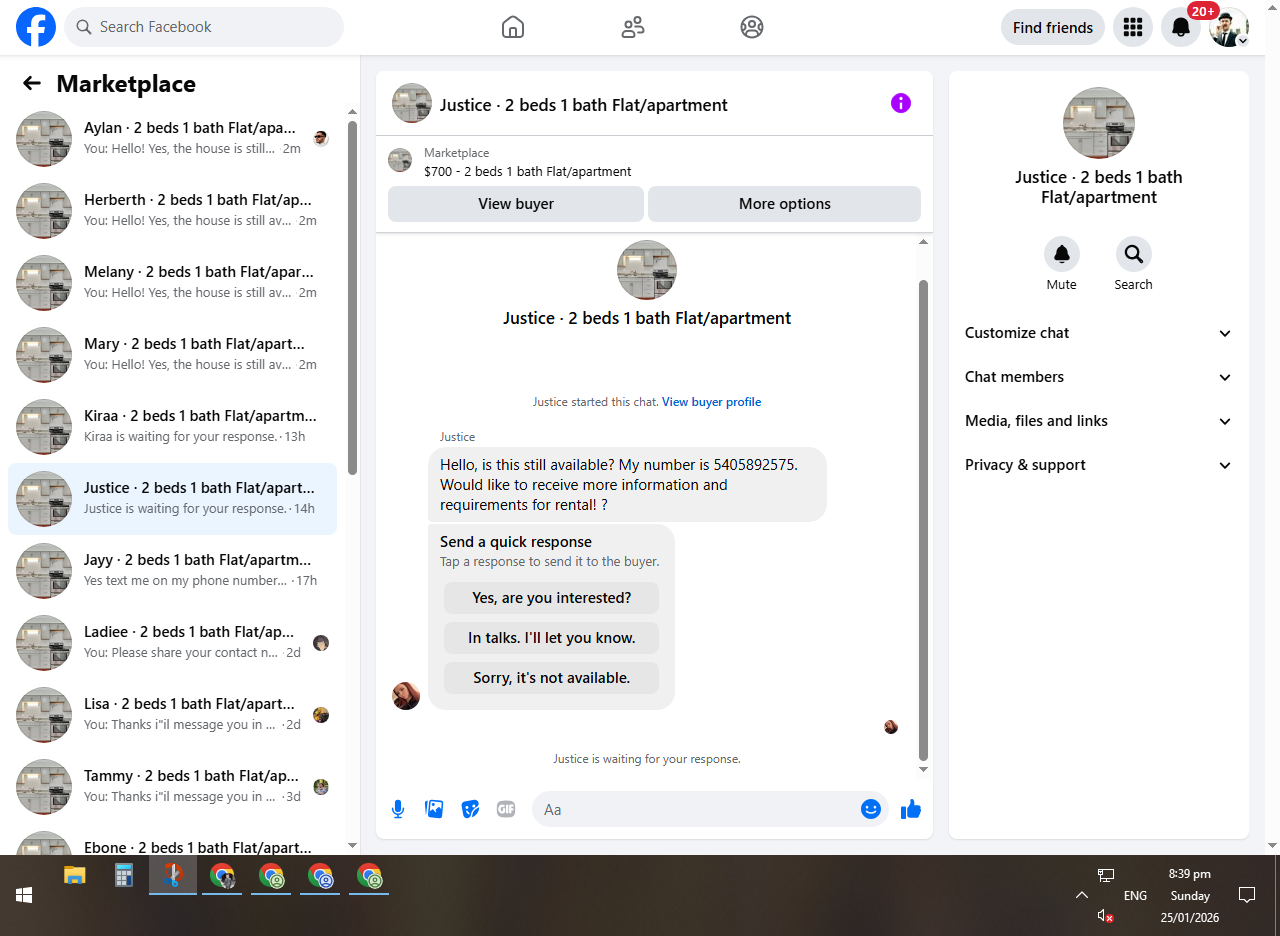Screen dimensions: 1280x936
Task: Click the listing thumbnail in right panel
Action: coord(1099,123)
